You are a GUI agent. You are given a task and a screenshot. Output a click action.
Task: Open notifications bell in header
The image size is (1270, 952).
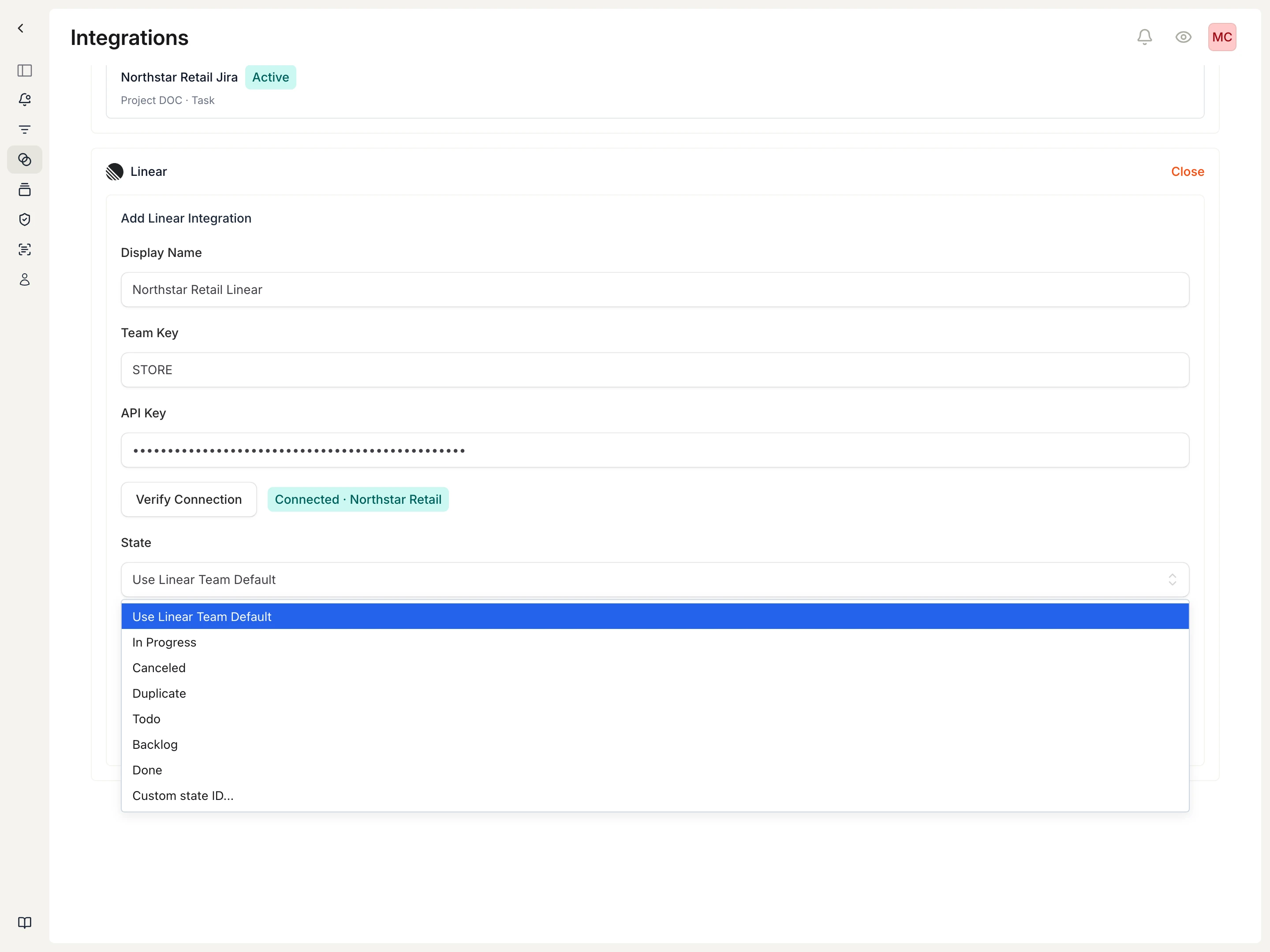[x=1144, y=37]
